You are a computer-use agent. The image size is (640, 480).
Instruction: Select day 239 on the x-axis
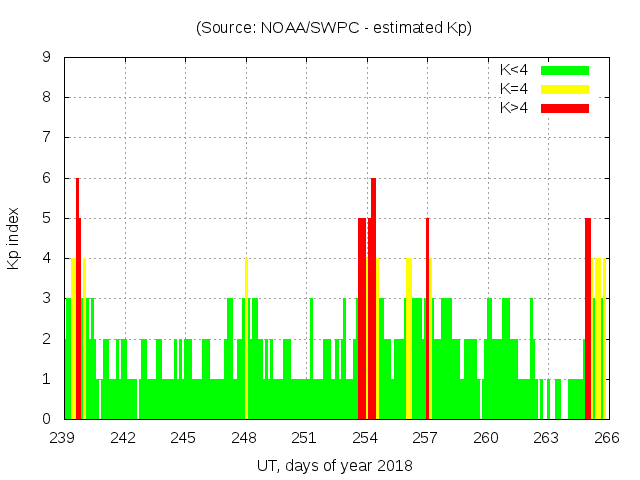pos(64,438)
